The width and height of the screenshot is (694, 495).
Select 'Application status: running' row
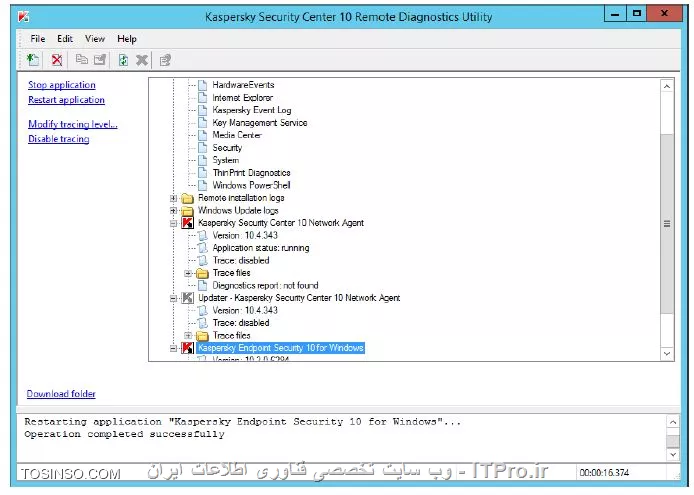click(261, 248)
